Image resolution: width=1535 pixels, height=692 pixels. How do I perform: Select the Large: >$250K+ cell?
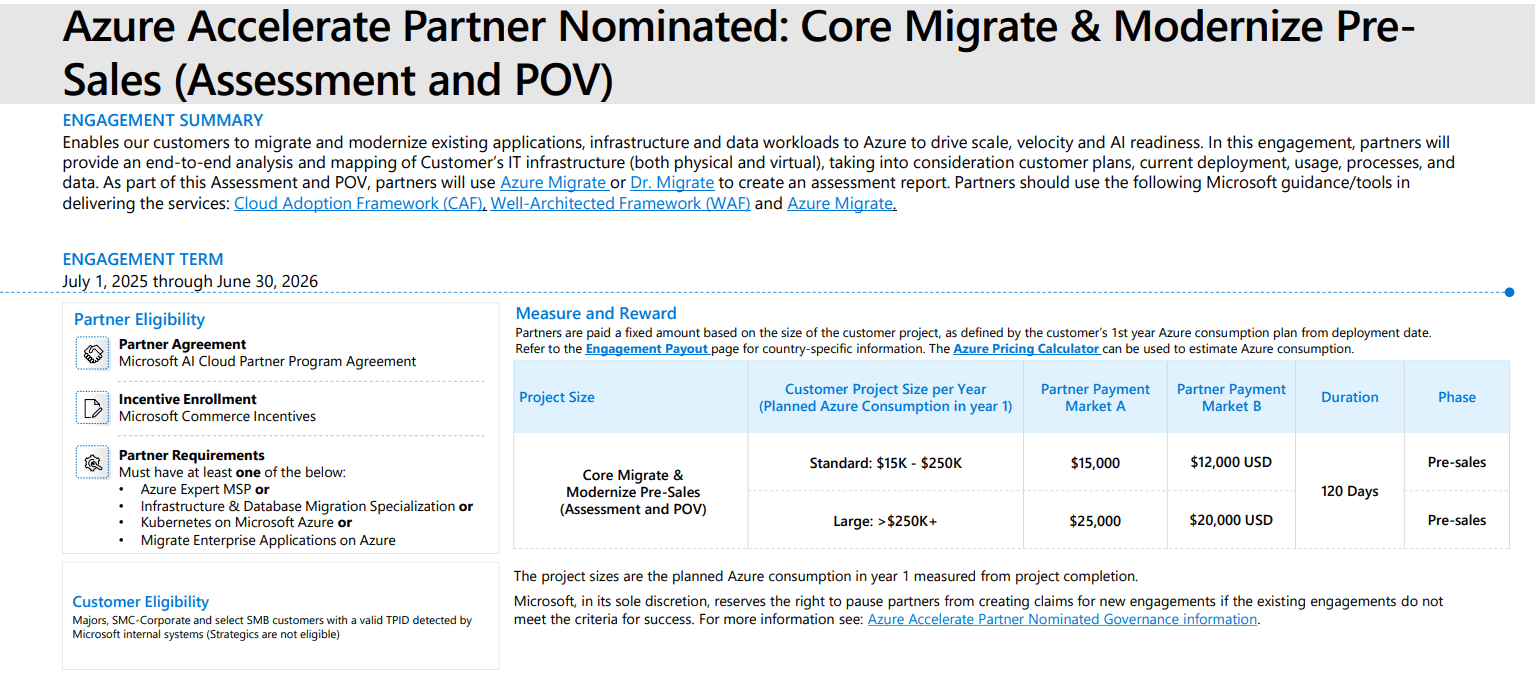(886, 521)
